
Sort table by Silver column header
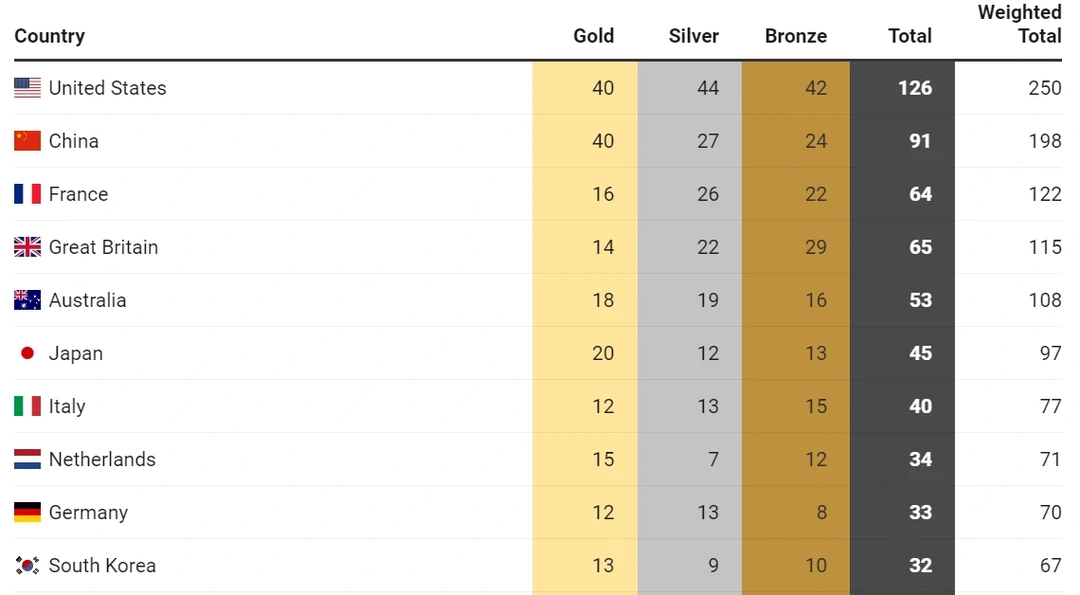click(693, 36)
